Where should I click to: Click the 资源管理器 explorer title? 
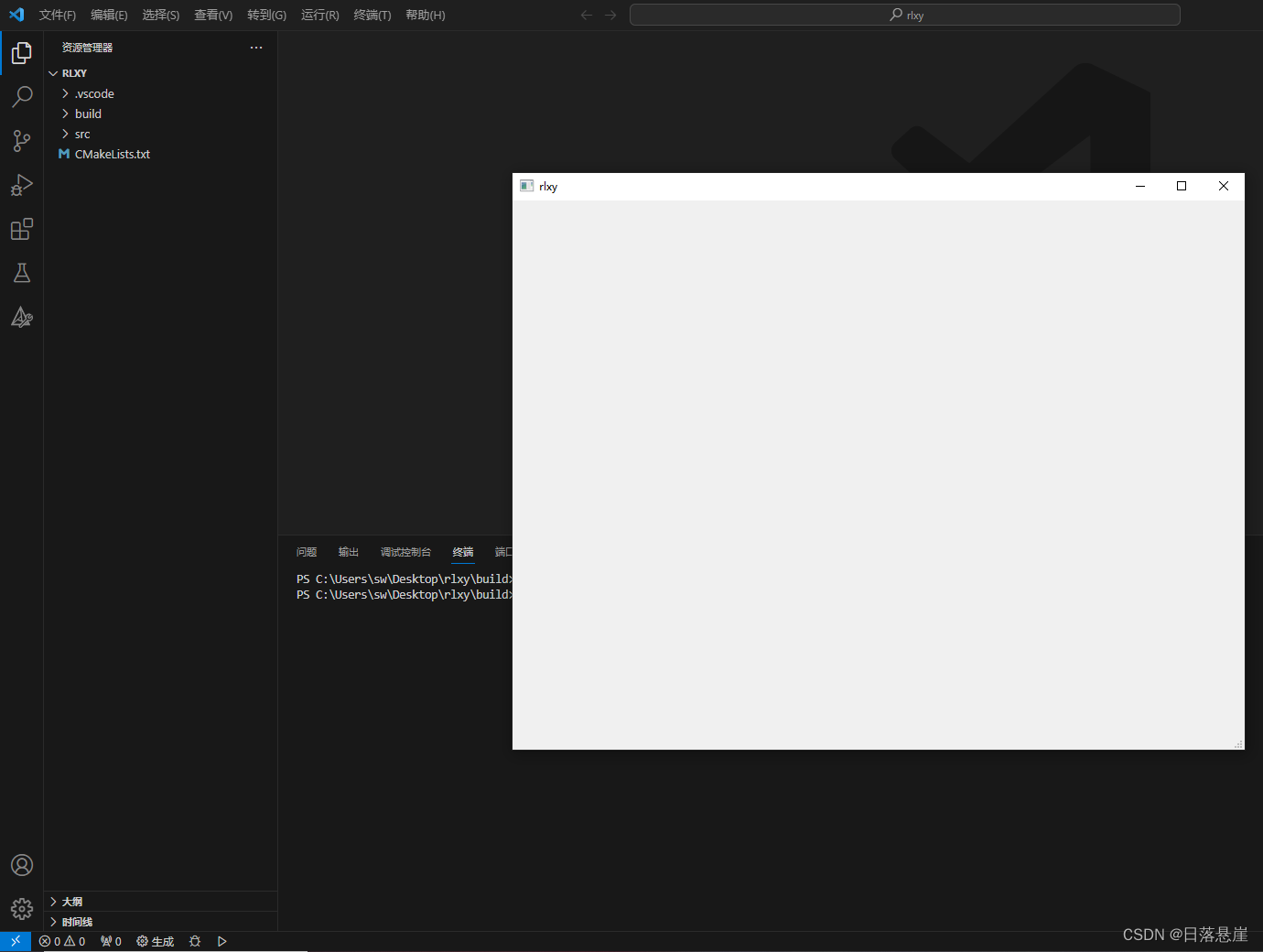[x=87, y=48]
